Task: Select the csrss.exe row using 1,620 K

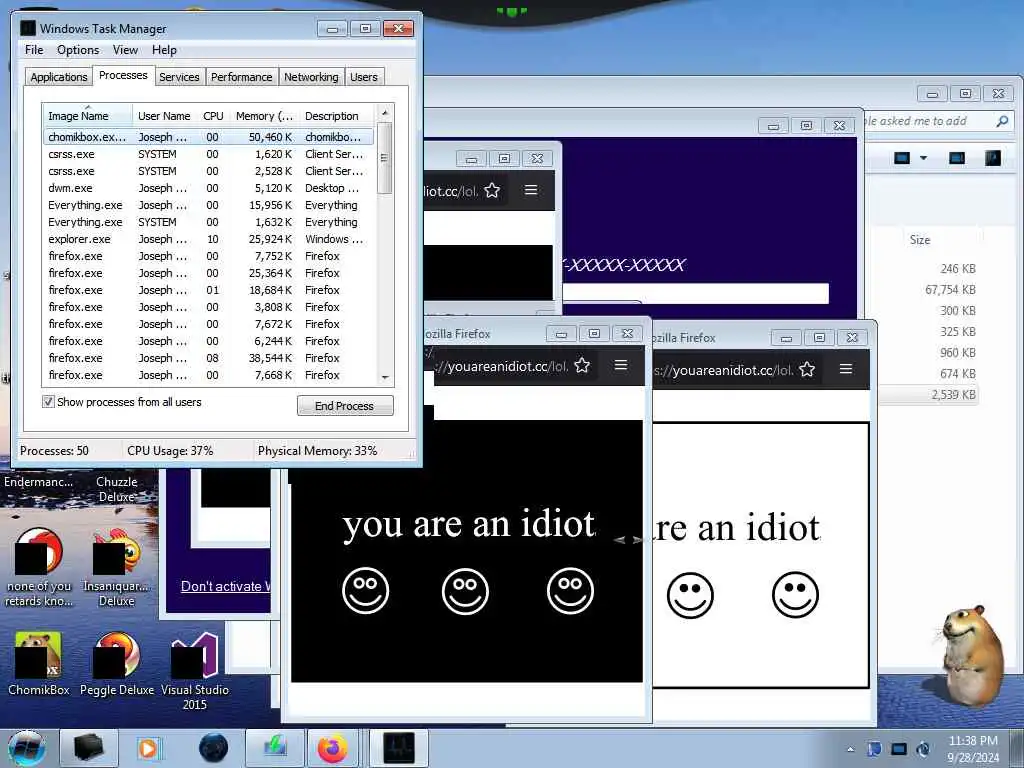Action: point(209,154)
